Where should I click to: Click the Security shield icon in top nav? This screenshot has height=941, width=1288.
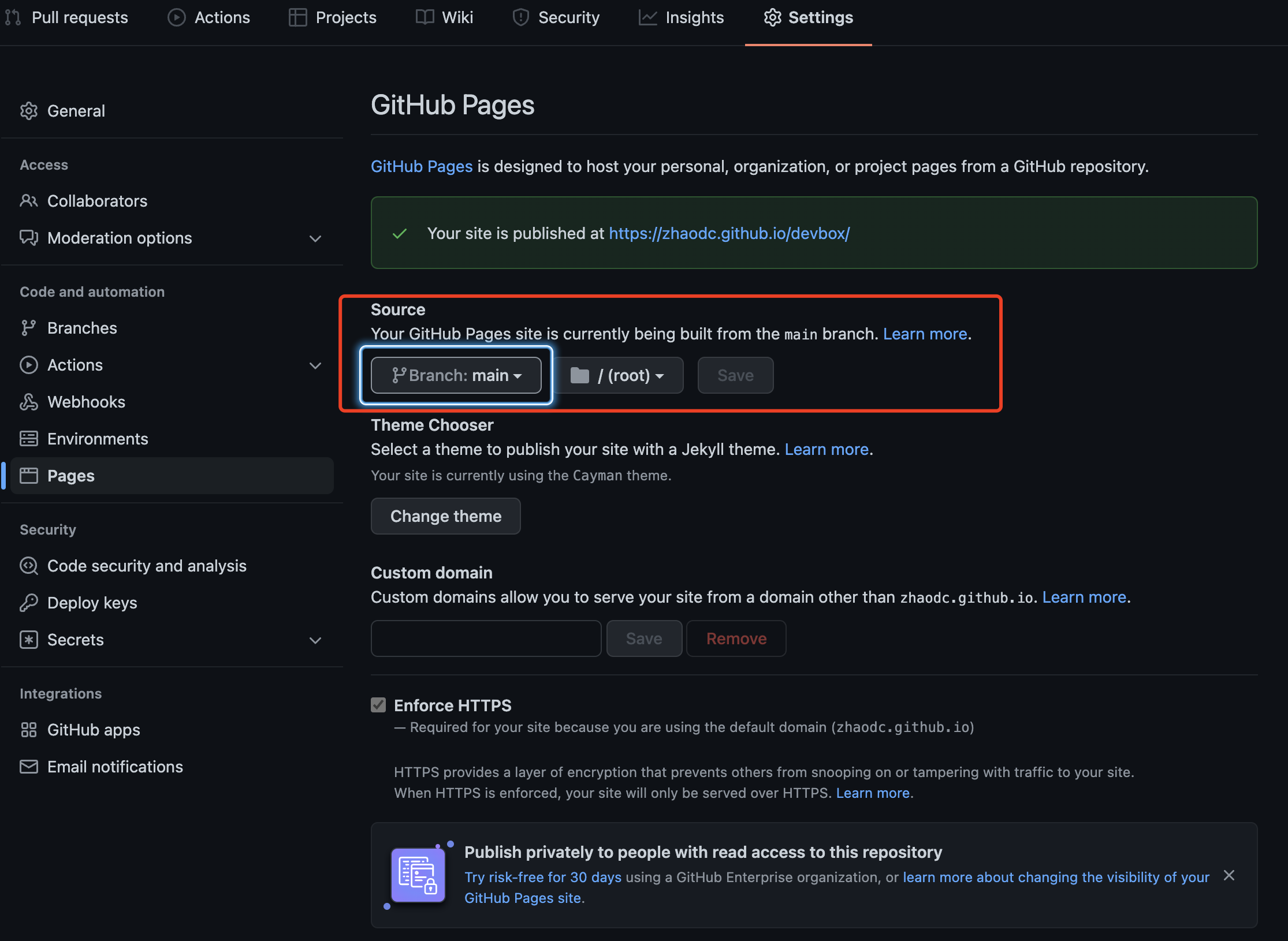point(520,17)
